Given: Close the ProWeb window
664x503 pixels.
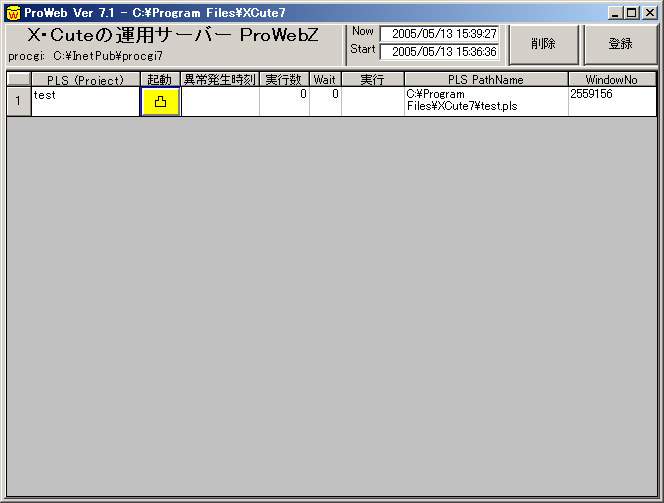Looking at the screenshot, I should 650,13.
